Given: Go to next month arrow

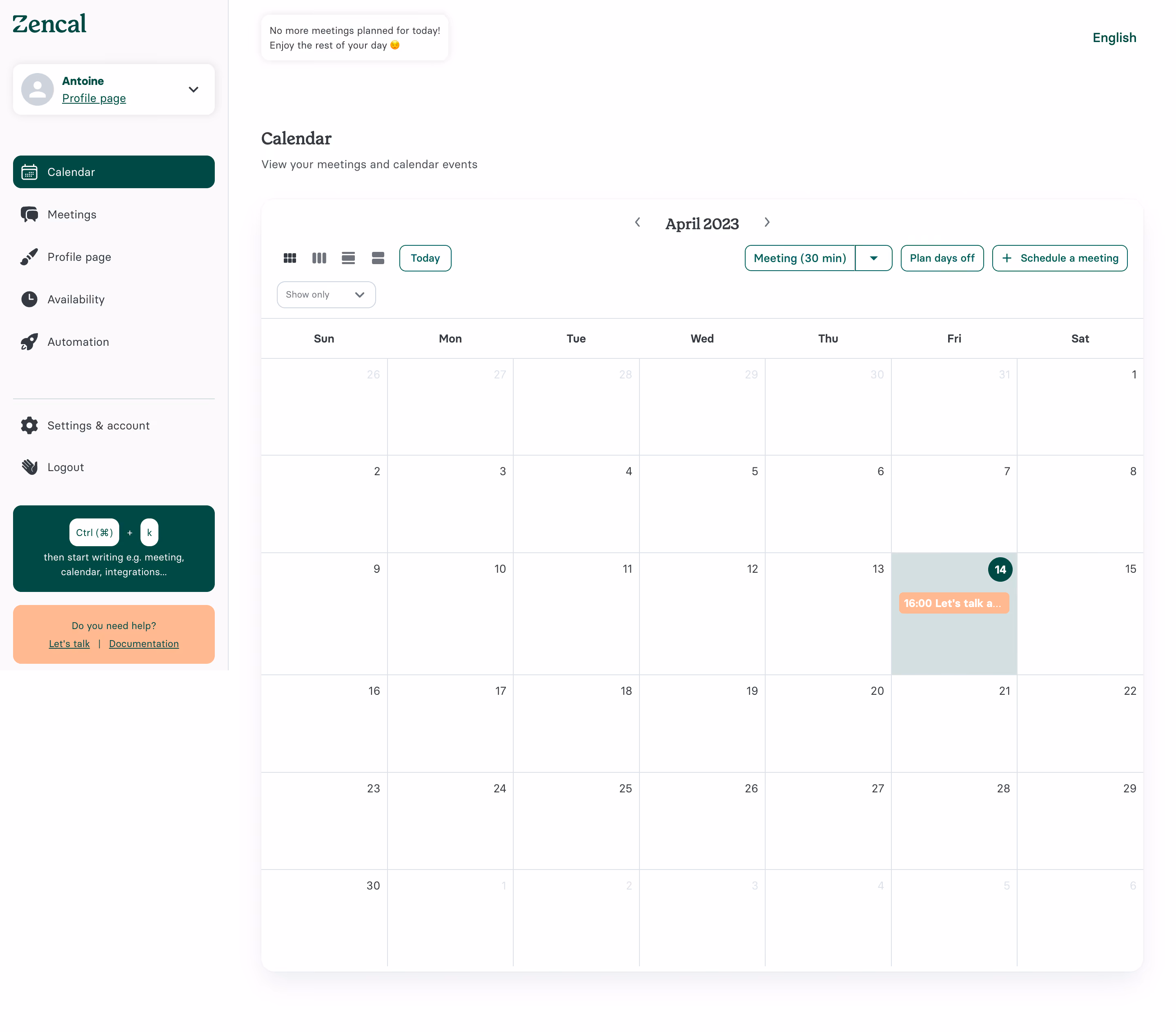Looking at the screenshot, I should pyautogui.click(x=767, y=222).
